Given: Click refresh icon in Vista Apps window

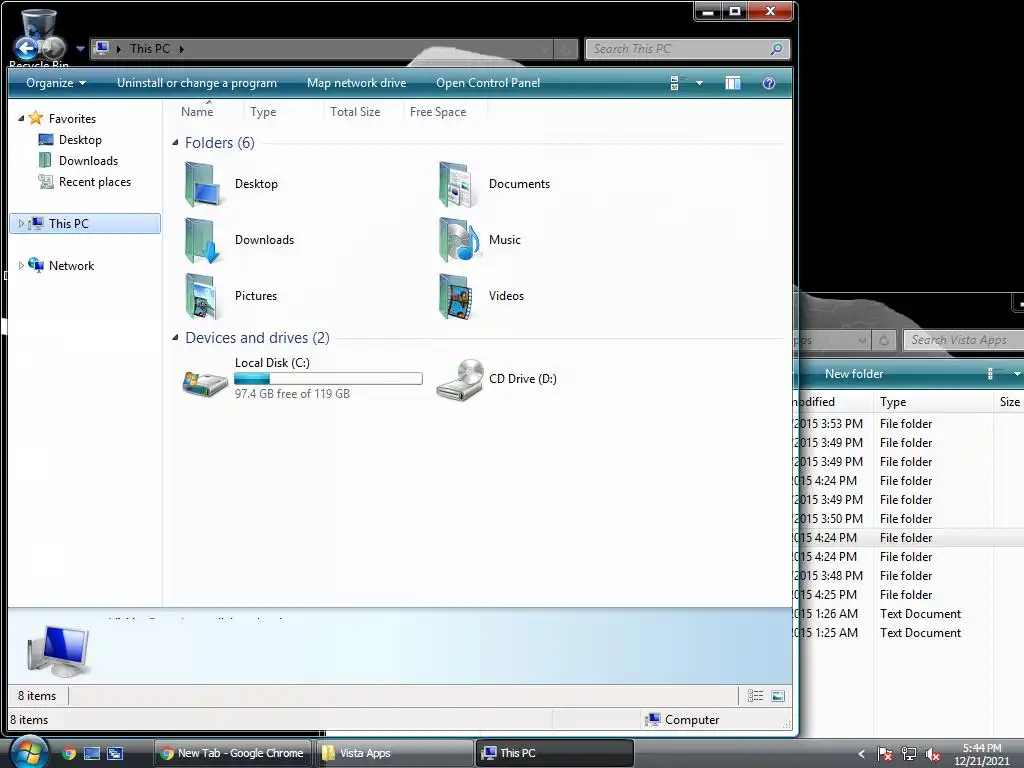Looking at the screenshot, I should (884, 340).
